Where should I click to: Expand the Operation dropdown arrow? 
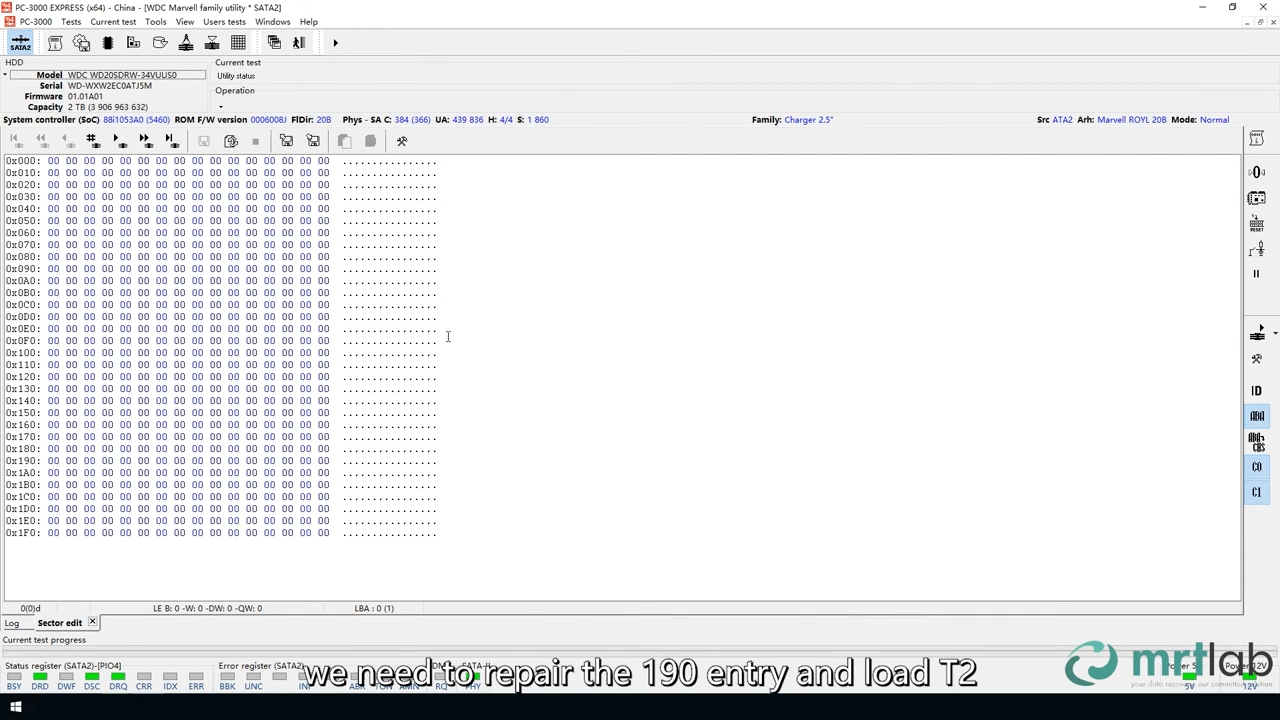click(220, 106)
